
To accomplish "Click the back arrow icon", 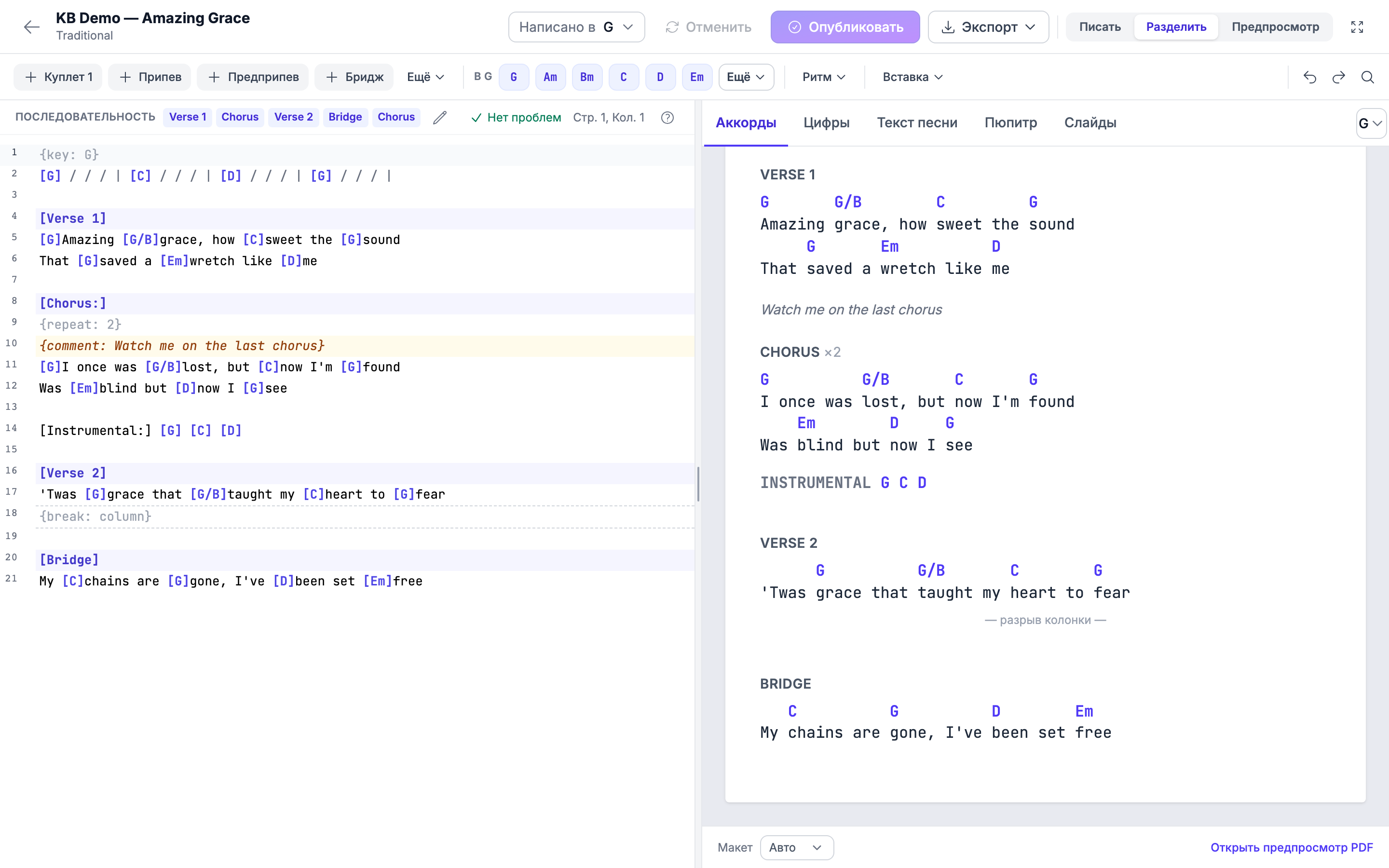I will 31,27.
